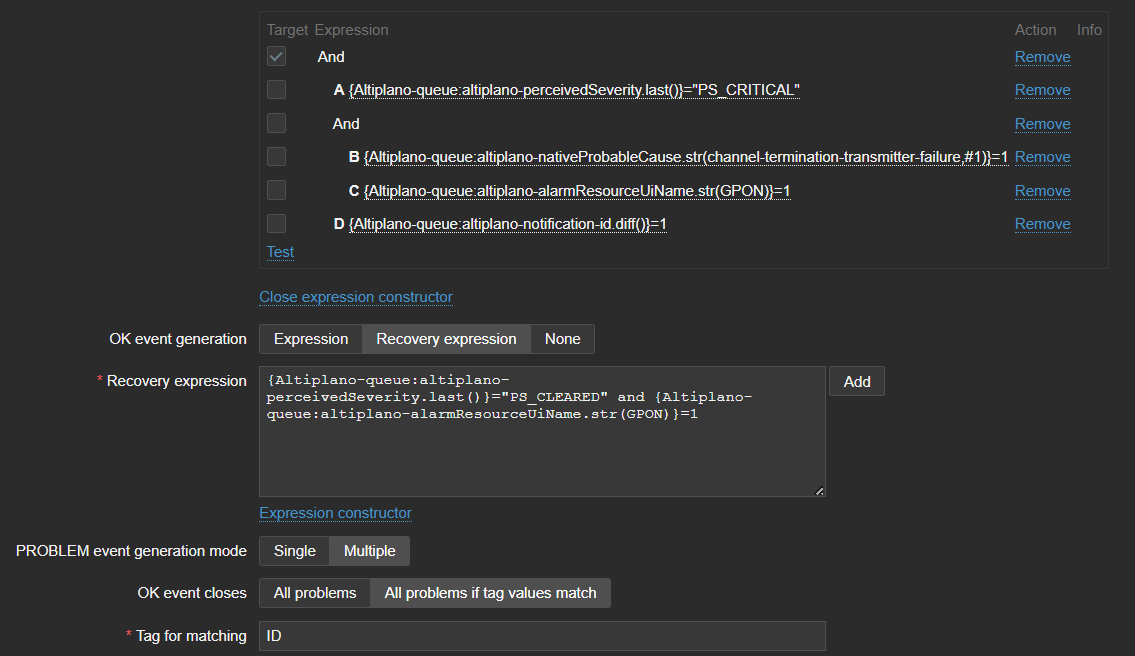
Task: Tick the checkbox beside expression D
Action: (276, 224)
